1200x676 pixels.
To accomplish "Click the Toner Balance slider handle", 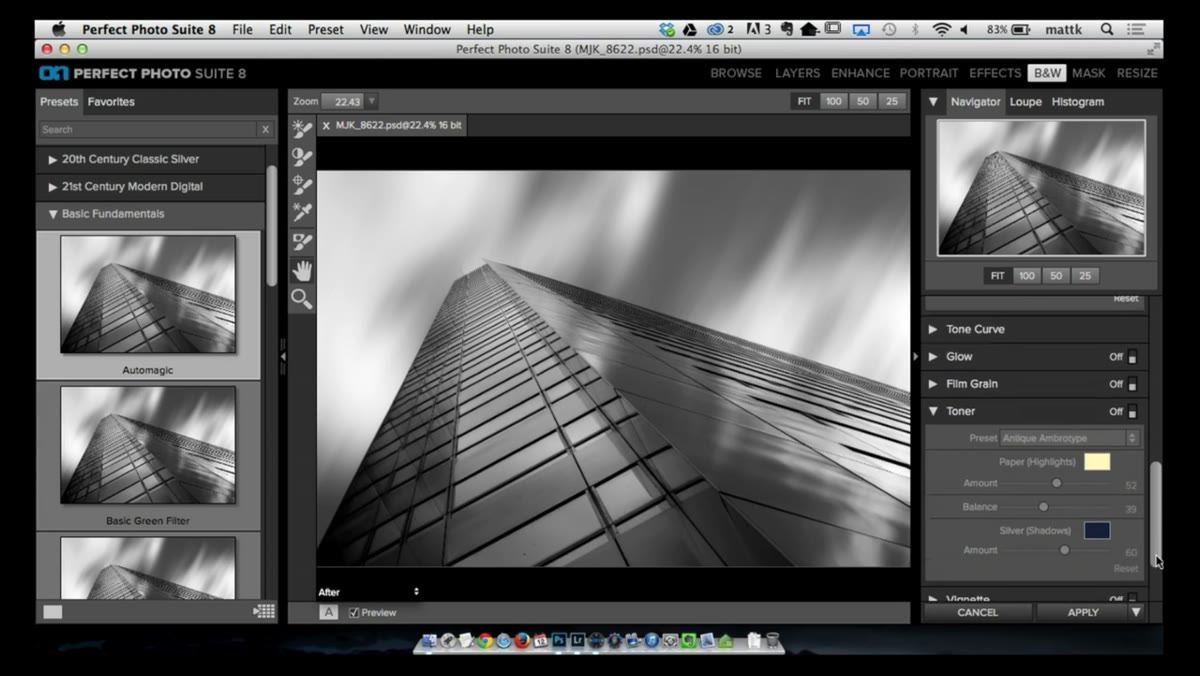I will (x=1043, y=508).
